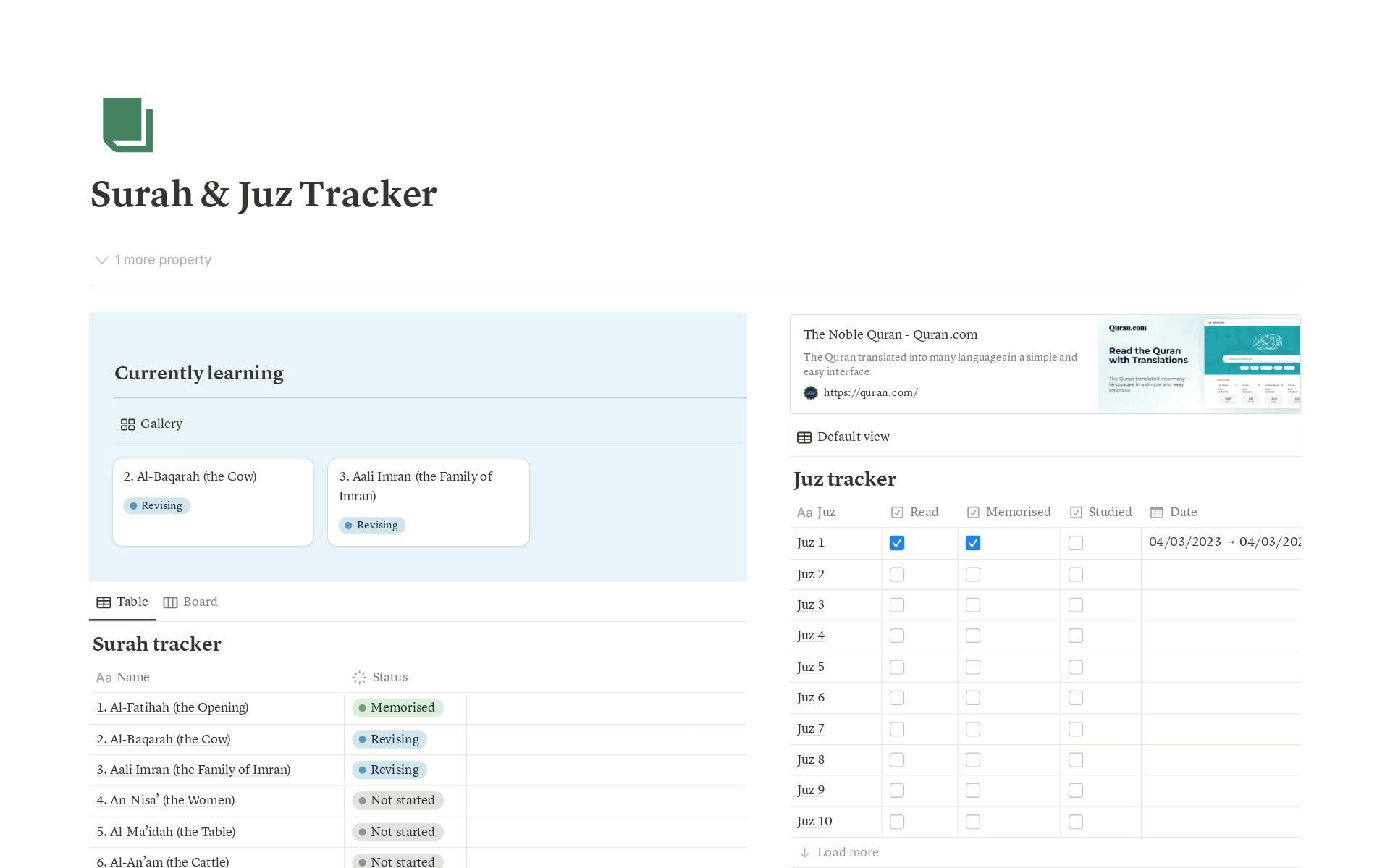Click the Gallery view grid icon
Viewport: 1390px width, 868px height.
point(127,424)
